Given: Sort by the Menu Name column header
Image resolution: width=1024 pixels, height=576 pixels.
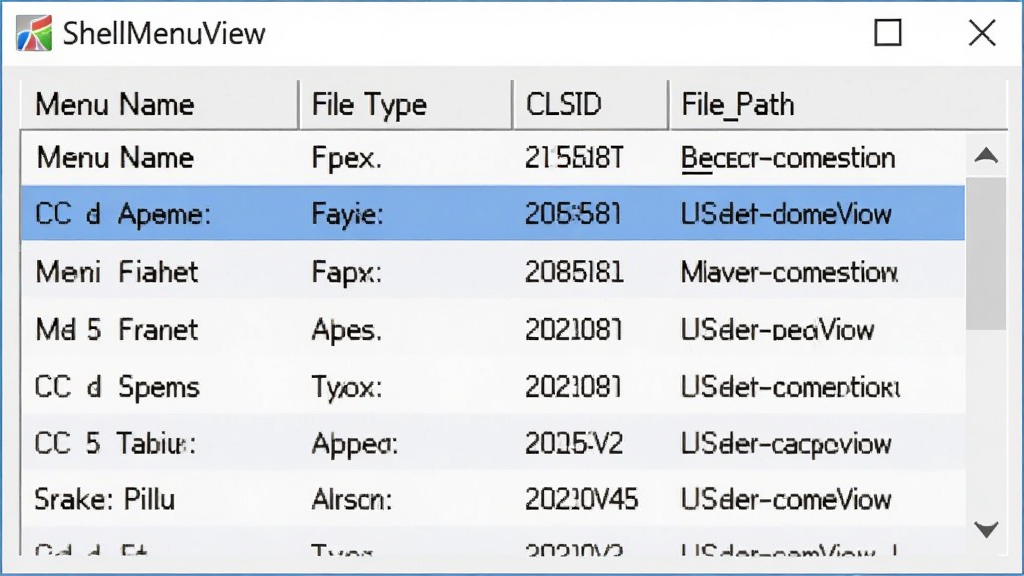Looking at the screenshot, I should [x=159, y=104].
